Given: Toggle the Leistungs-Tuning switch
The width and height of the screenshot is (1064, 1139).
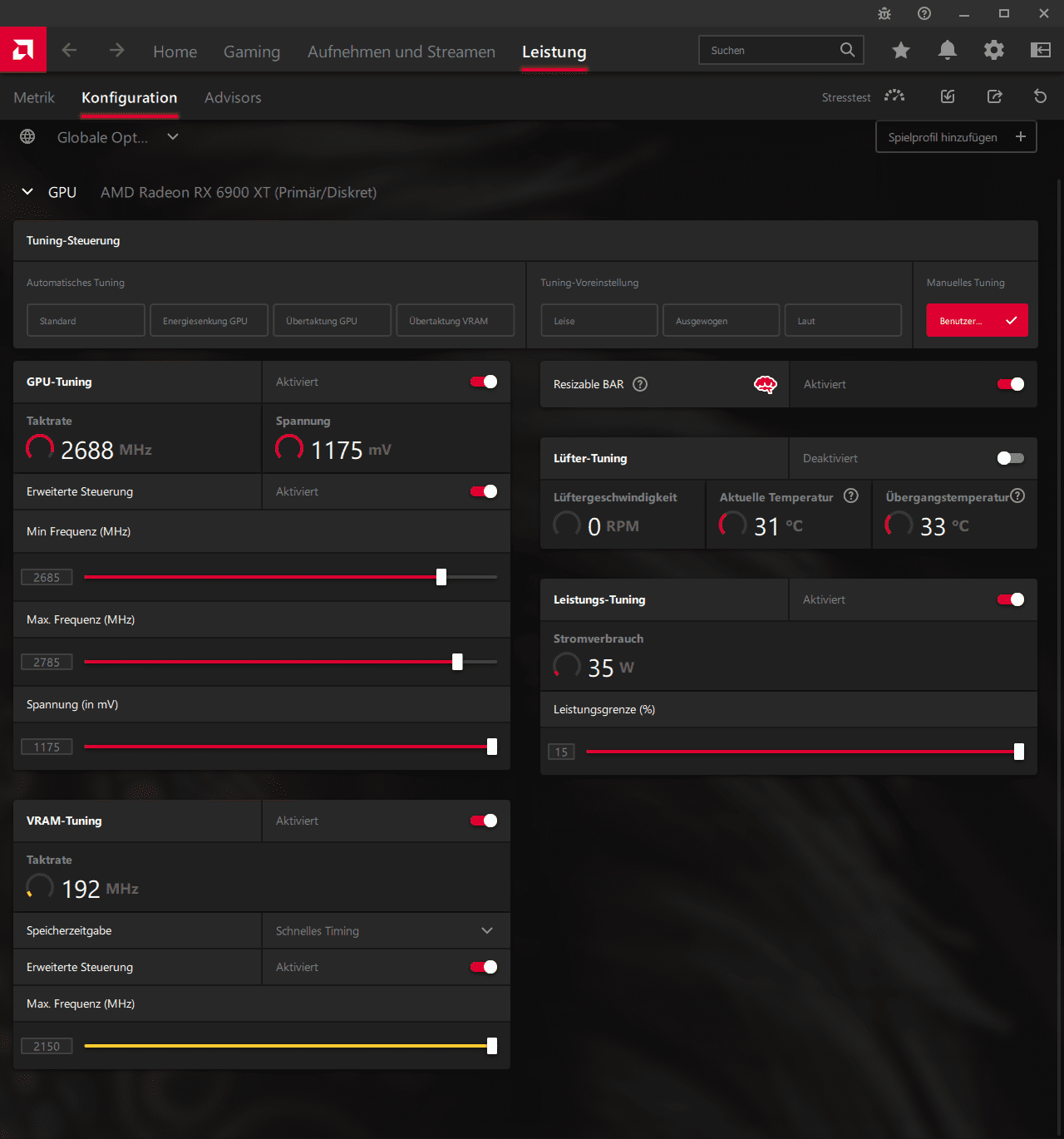Looking at the screenshot, I should [1011, 599].
